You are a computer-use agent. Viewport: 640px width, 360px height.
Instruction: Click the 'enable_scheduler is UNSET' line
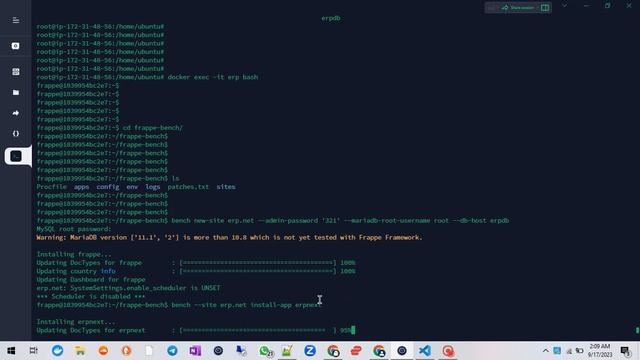coord(128,288)
